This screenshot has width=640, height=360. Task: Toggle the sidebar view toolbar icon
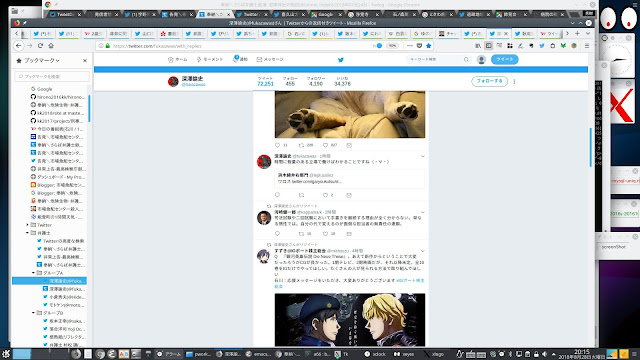(x=489, y=46)
